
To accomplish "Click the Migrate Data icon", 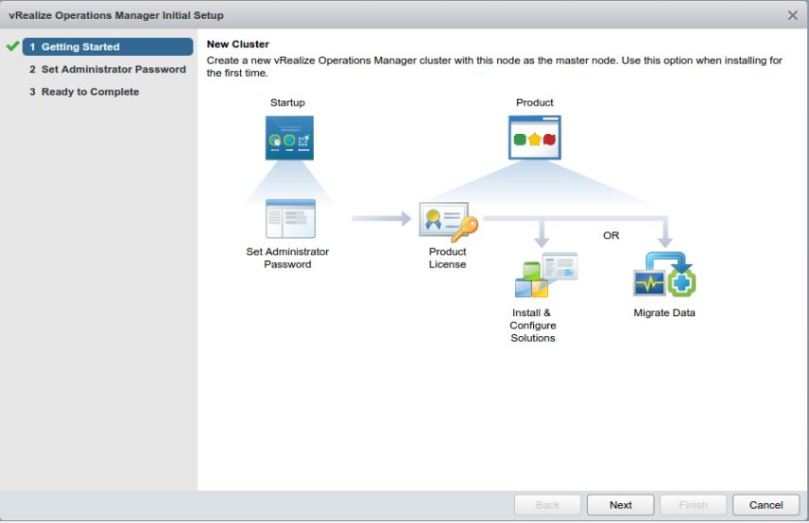I will click(664, 276).
